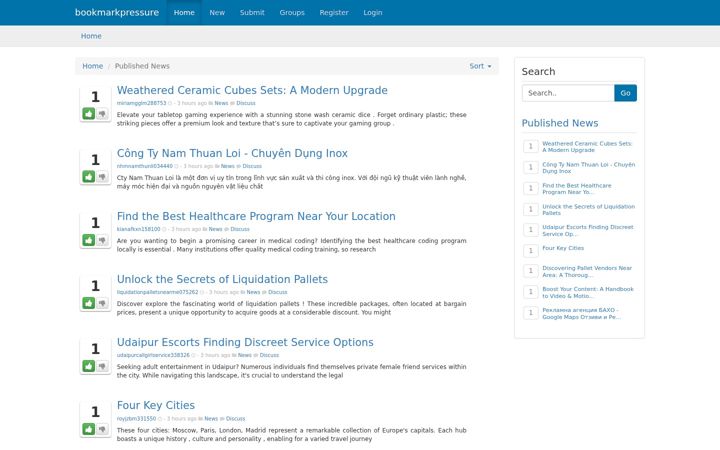Click Discuss under Công Ty Nam Thuan Loi

(x=252, y=166)
